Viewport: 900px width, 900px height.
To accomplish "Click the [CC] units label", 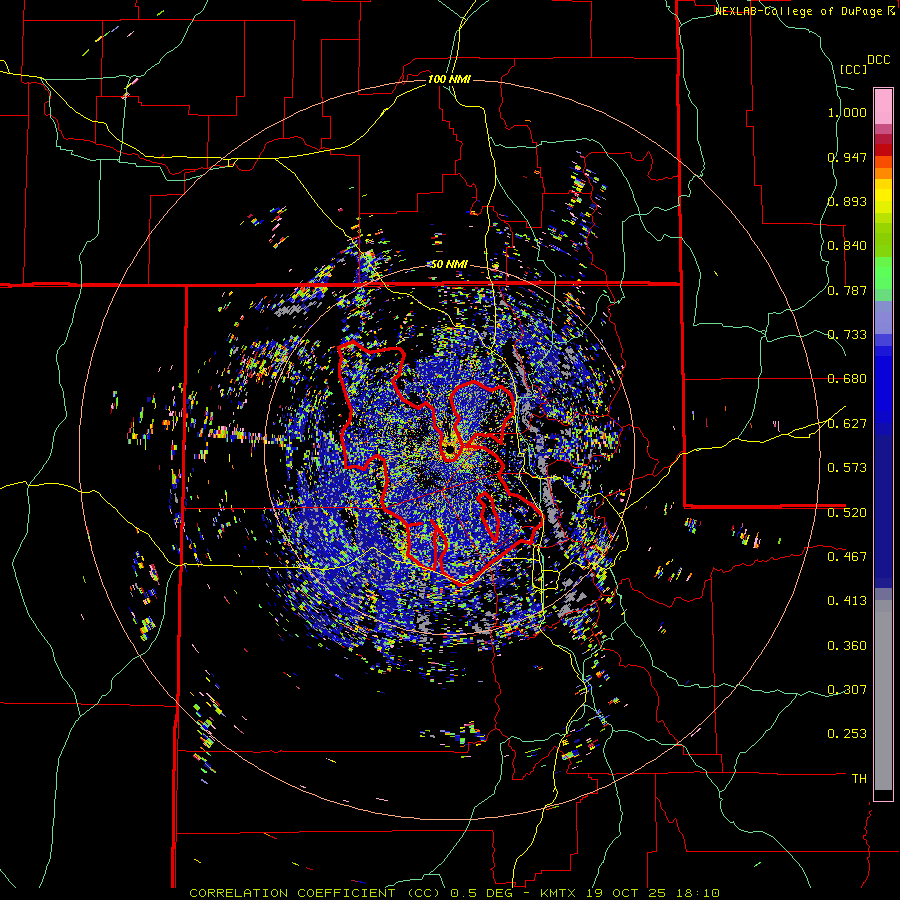I will [x=853, y=69].
